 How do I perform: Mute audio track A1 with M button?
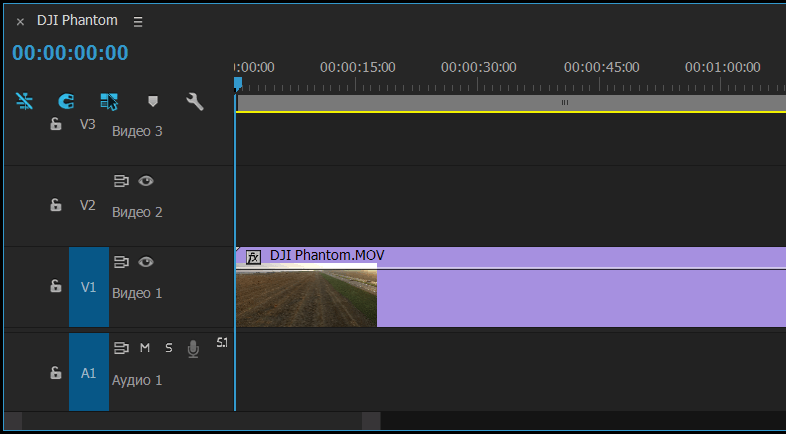coord(145,348)
